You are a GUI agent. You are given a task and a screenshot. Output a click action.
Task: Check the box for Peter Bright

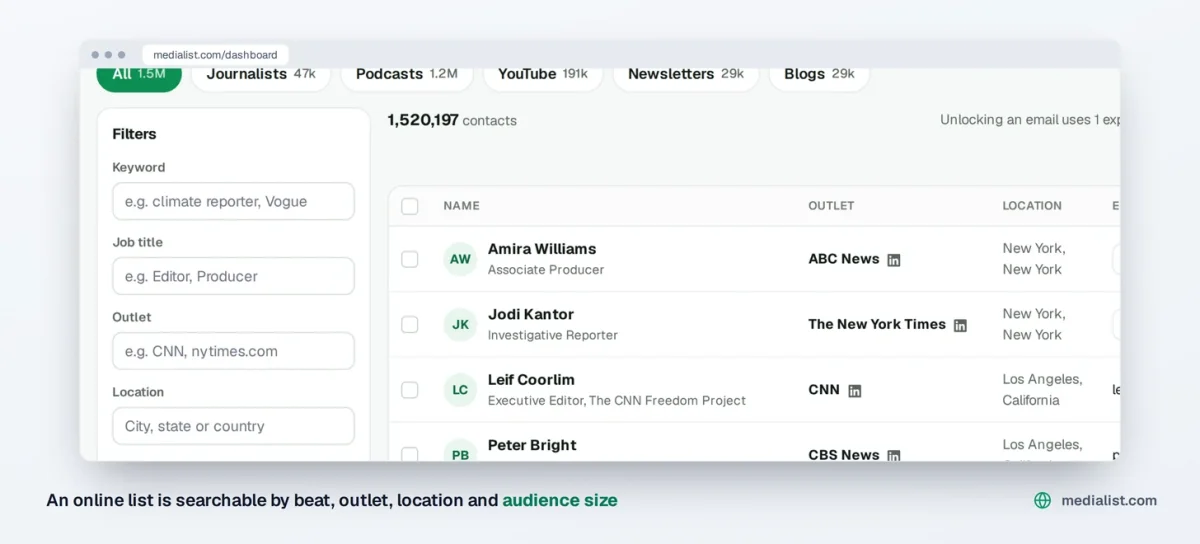(410, 454)
